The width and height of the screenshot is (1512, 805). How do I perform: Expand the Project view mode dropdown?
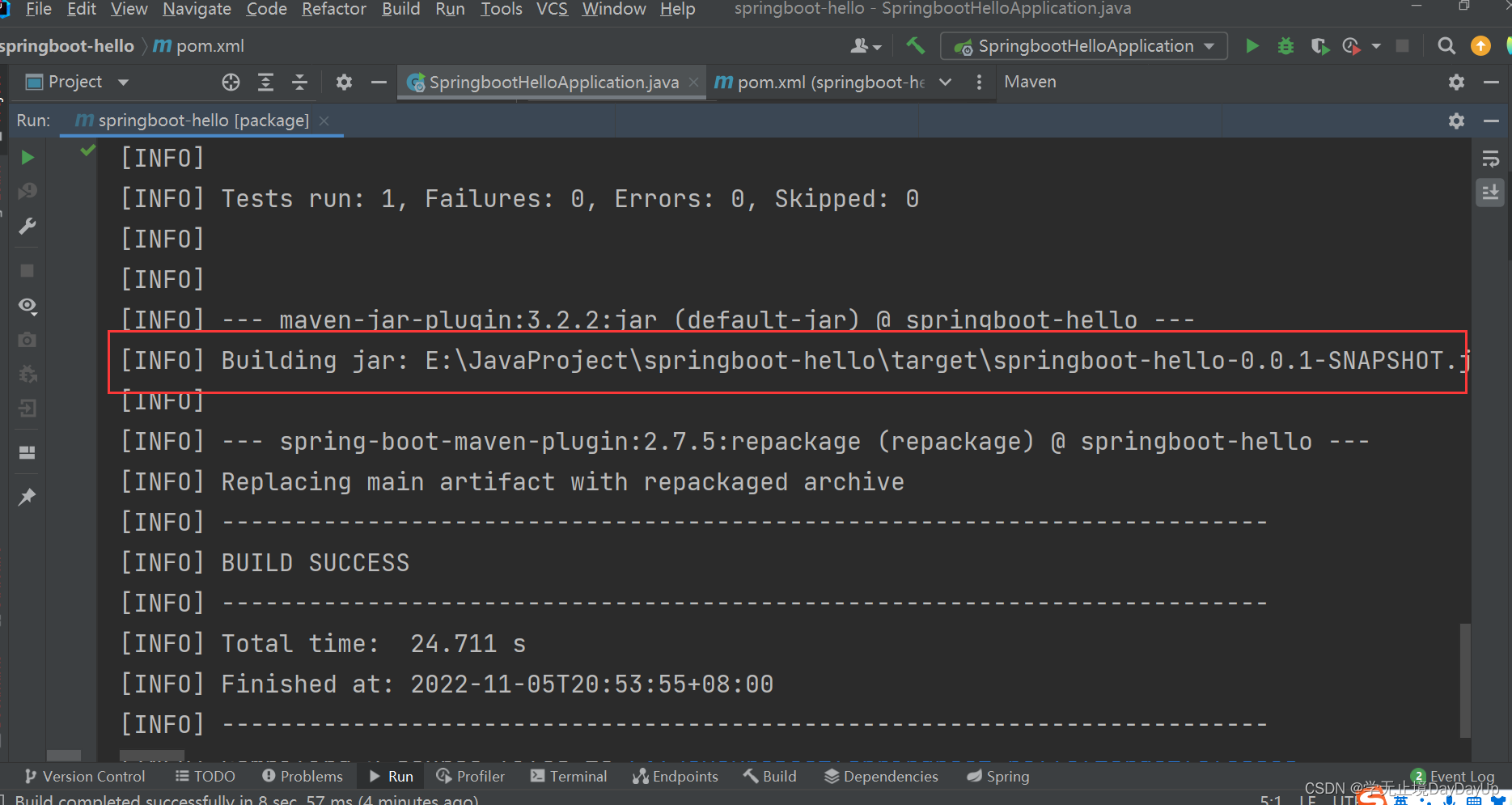tap(124, 82)
